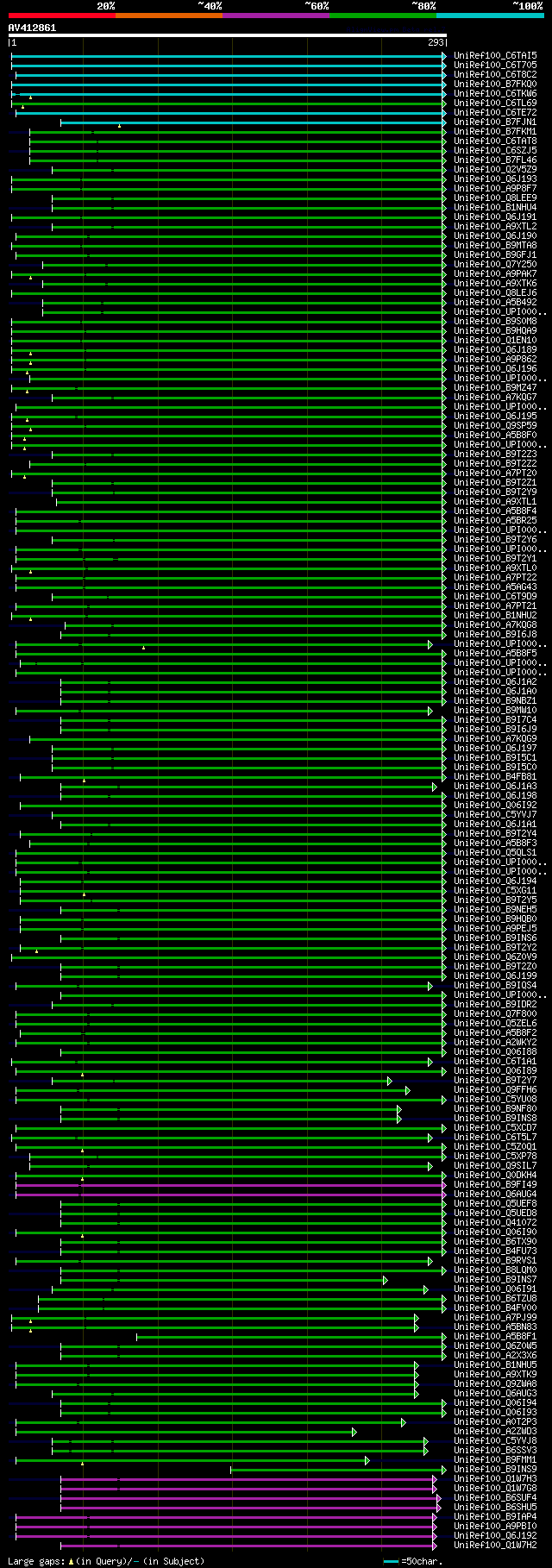Screen dimensions: 552x1568
Task: Open hit UniRef100_B9IAP4
Action: pos(495,1516)
